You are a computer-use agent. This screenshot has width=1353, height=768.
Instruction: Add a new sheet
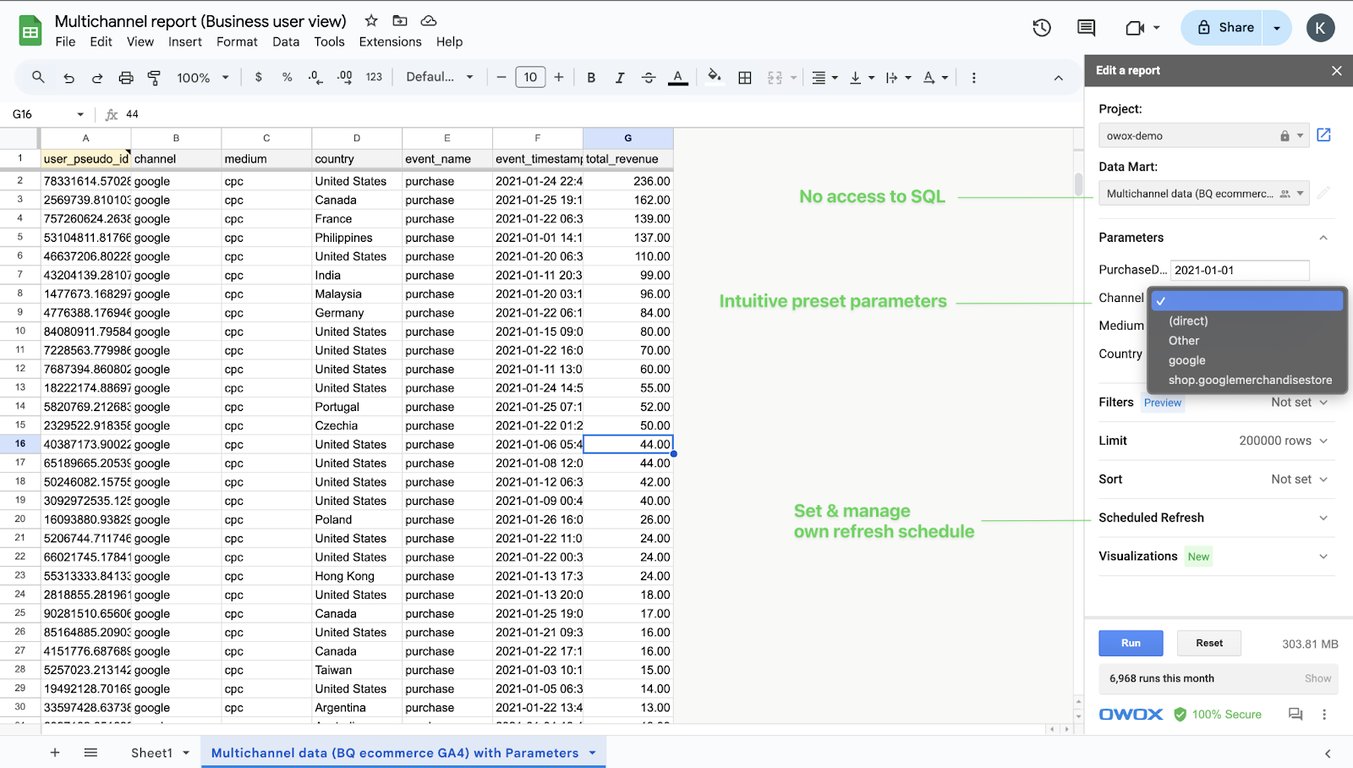click(x=55, y=753)
